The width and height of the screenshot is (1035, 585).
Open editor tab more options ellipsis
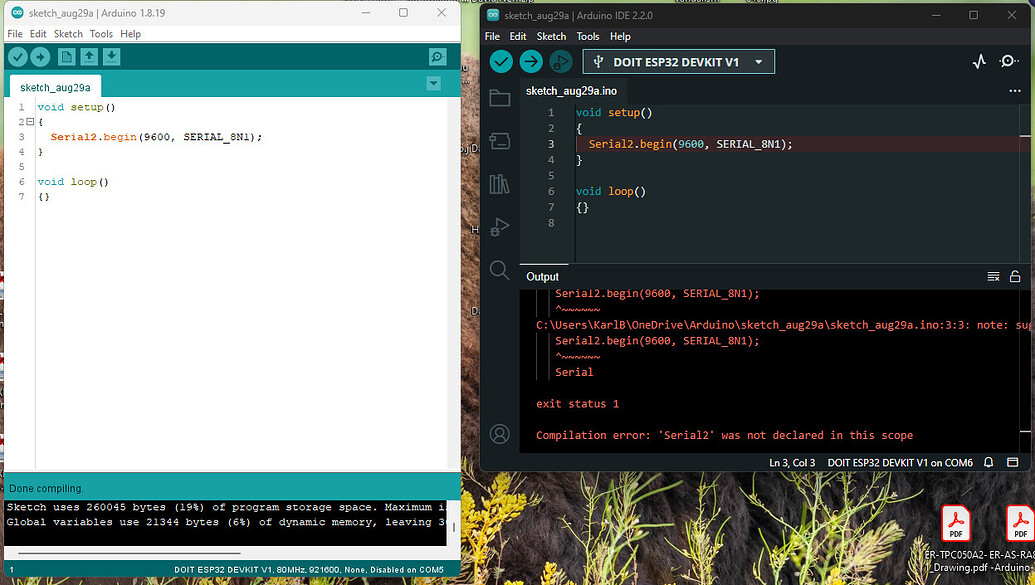(1015, 91)
